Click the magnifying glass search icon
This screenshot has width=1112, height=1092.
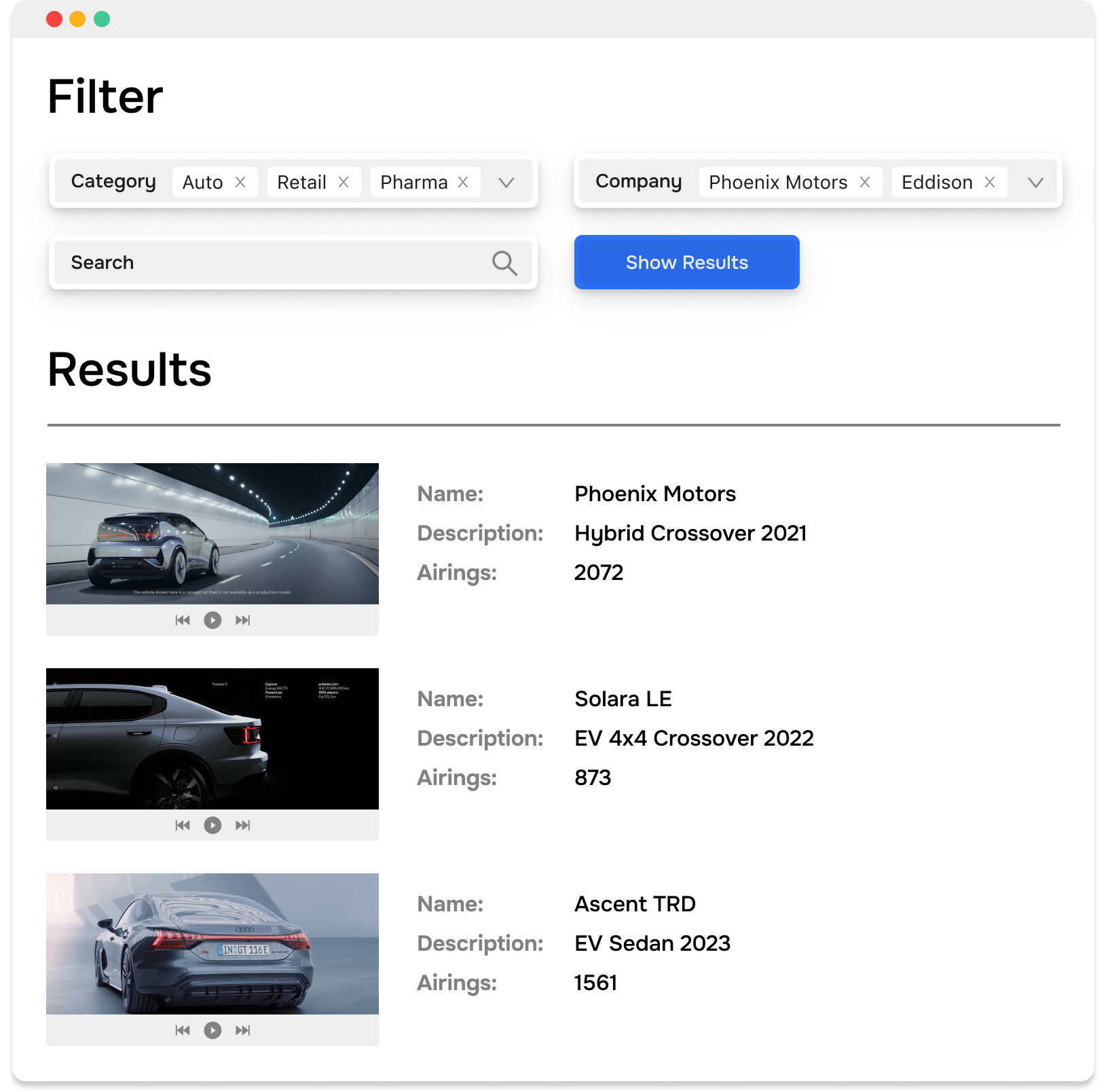click(505, 262)
